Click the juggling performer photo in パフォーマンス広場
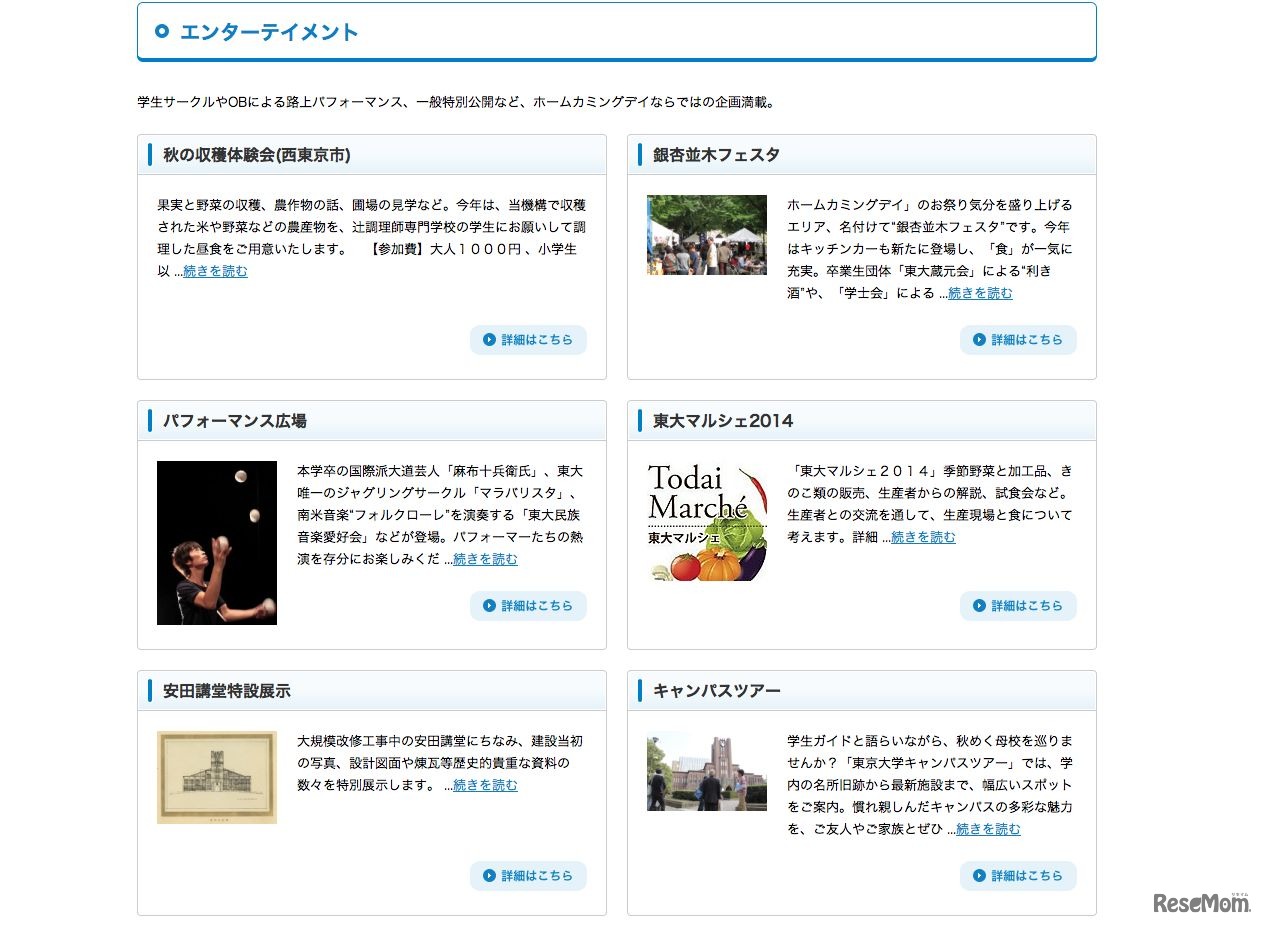This screenshot has height=926, width=1264. [x=216, y=542]
